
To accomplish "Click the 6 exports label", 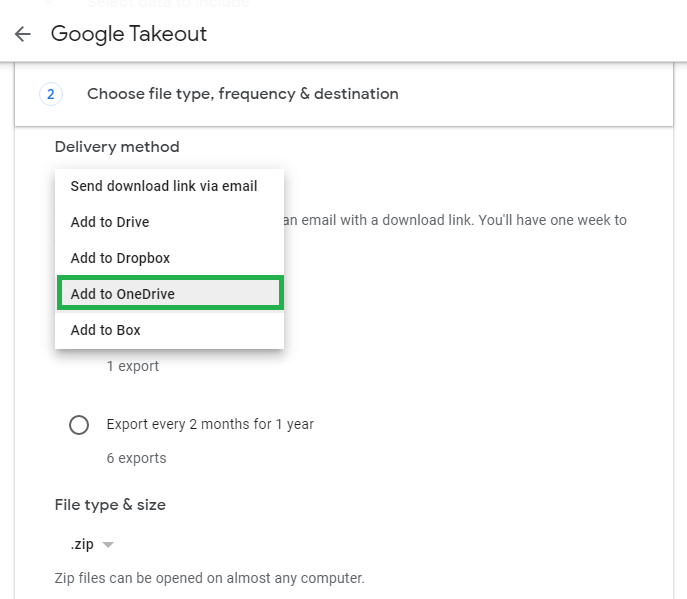I will 136,458.
